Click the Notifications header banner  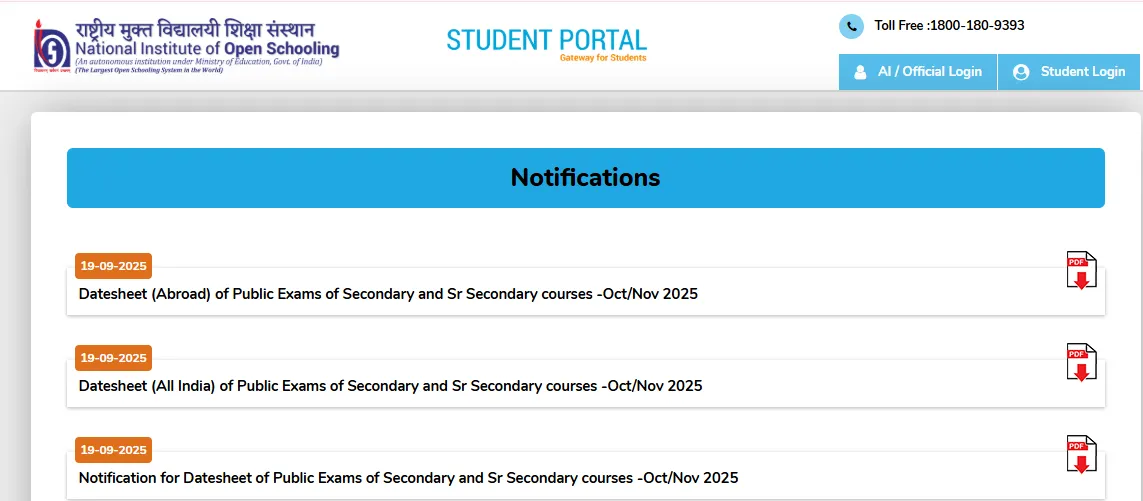[x=585, y=178]
